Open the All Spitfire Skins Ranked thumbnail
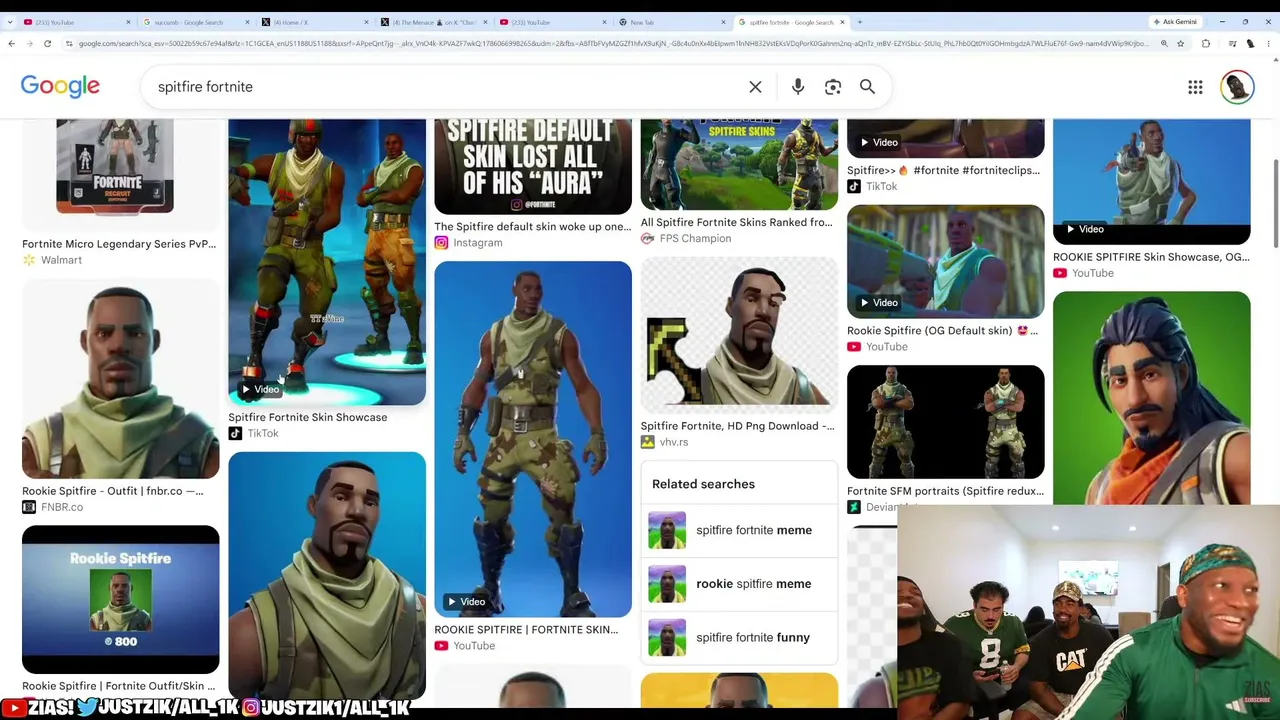This screenshot has height=720, width=1280. coord(739,164)
